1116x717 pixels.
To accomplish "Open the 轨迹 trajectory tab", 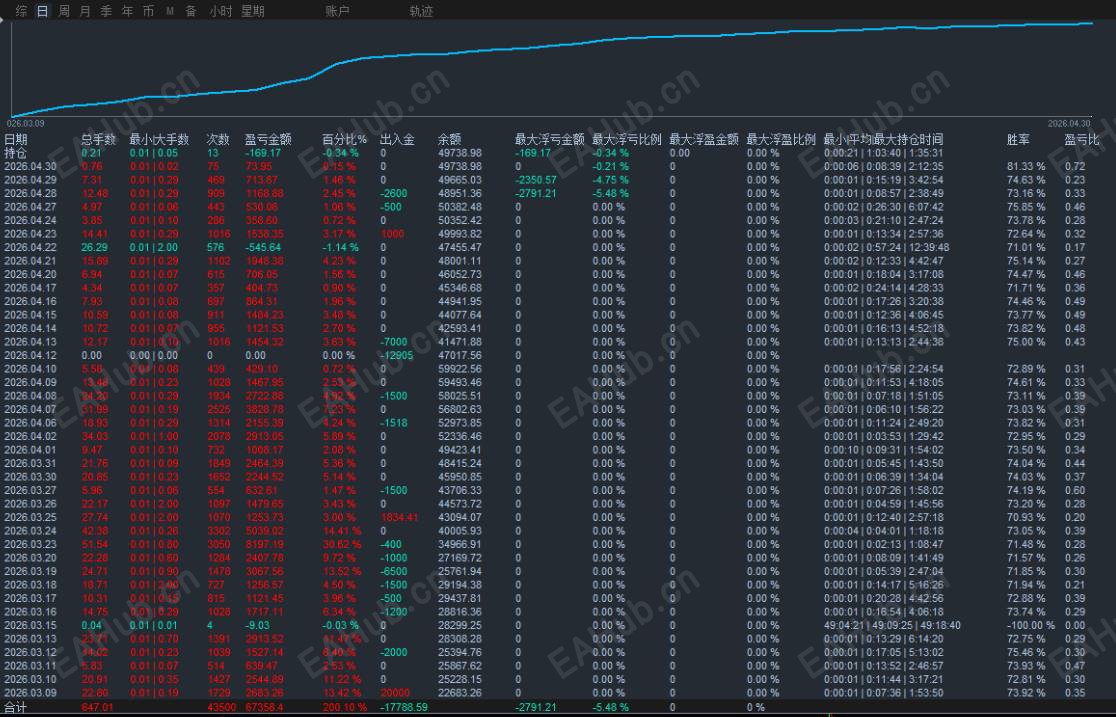I will pos(421,11).
